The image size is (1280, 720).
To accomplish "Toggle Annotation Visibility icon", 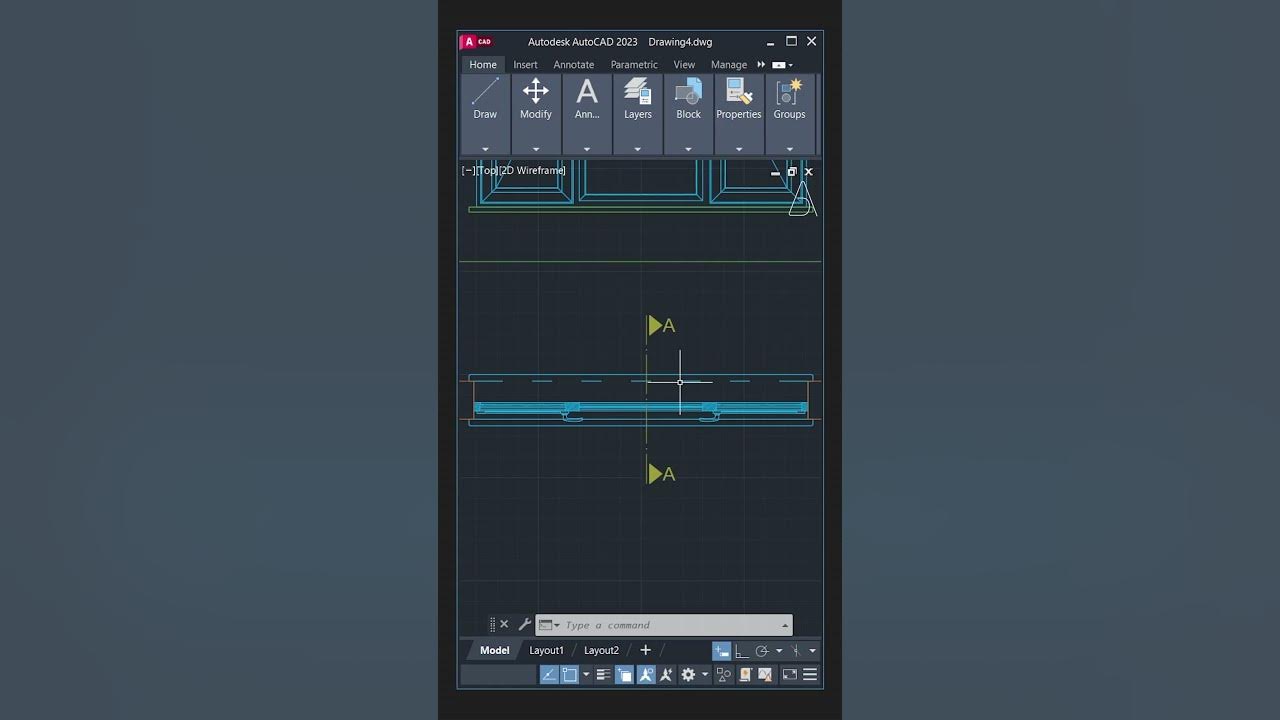I will pyautogui.click(x=646, y=675).
